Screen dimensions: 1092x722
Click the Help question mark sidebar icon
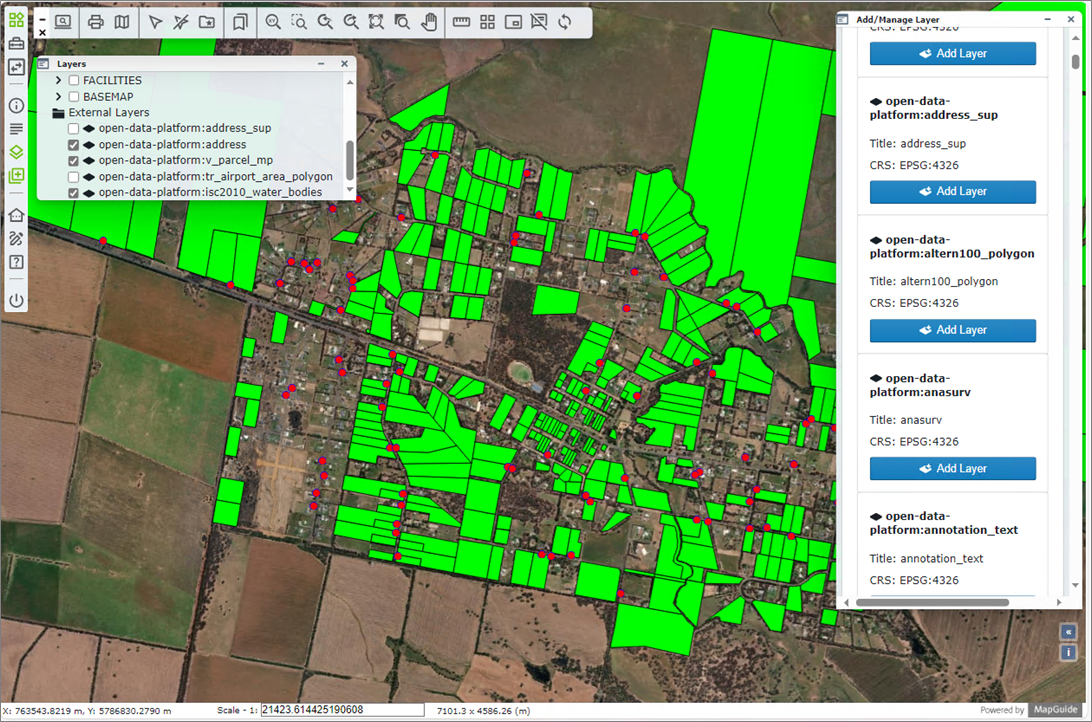click(x=16, y=262)
